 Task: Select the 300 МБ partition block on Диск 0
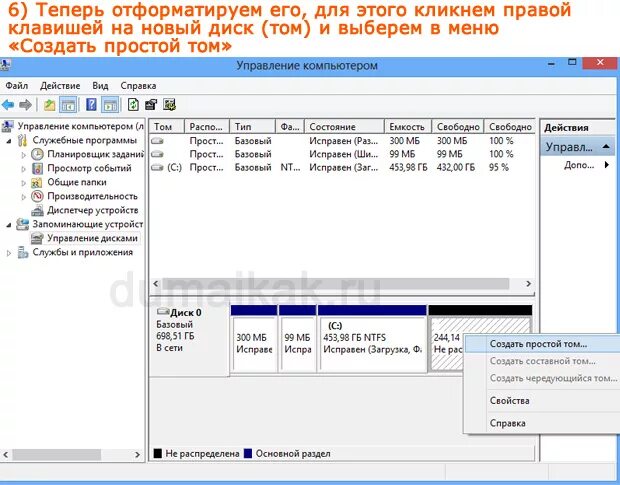click(254, 338)
